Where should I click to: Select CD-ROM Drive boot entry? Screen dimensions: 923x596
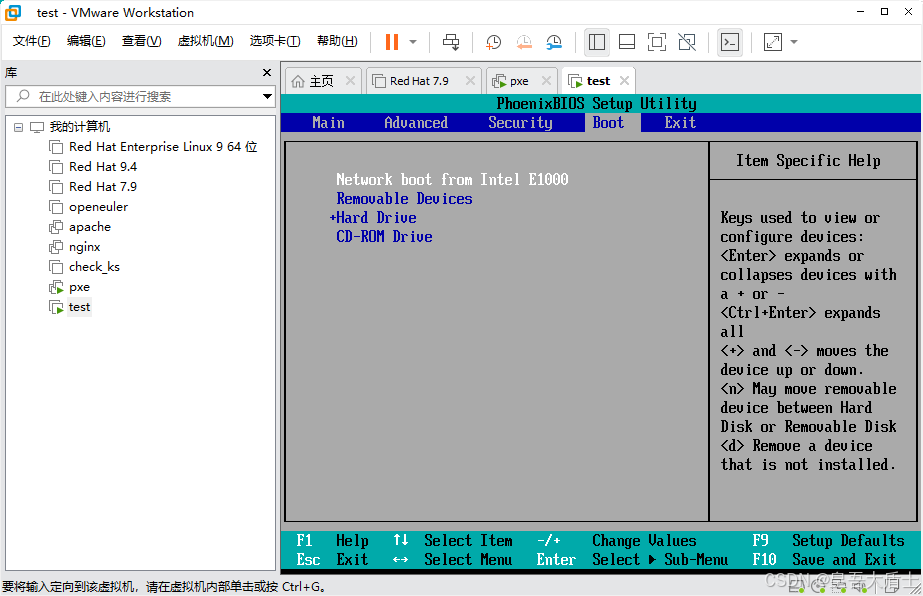[384, 236]
